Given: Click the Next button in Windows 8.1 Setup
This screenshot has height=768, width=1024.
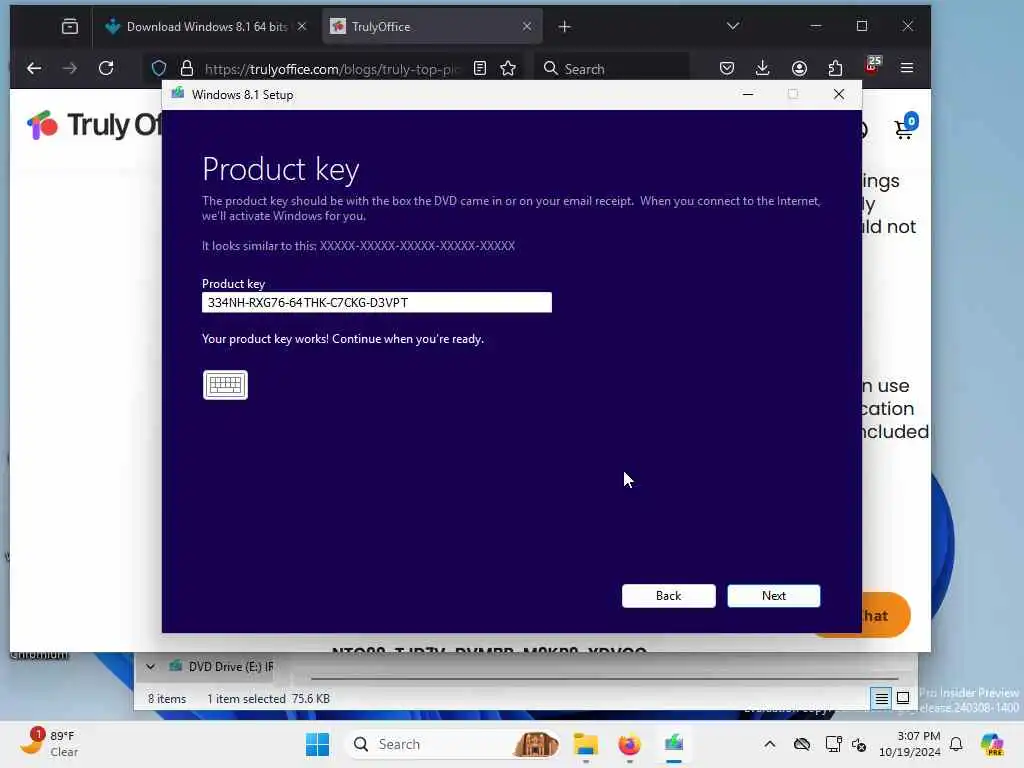Looking at the screenshot, I should pos(773,596).
